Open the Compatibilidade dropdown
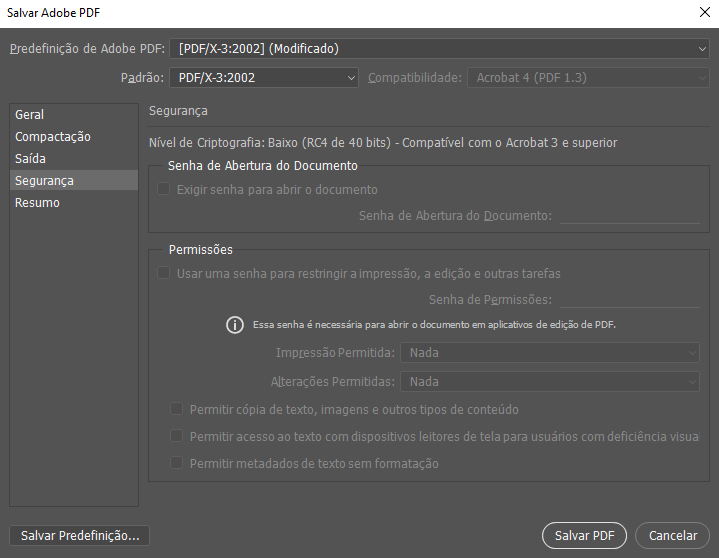 tap(588, 77)
